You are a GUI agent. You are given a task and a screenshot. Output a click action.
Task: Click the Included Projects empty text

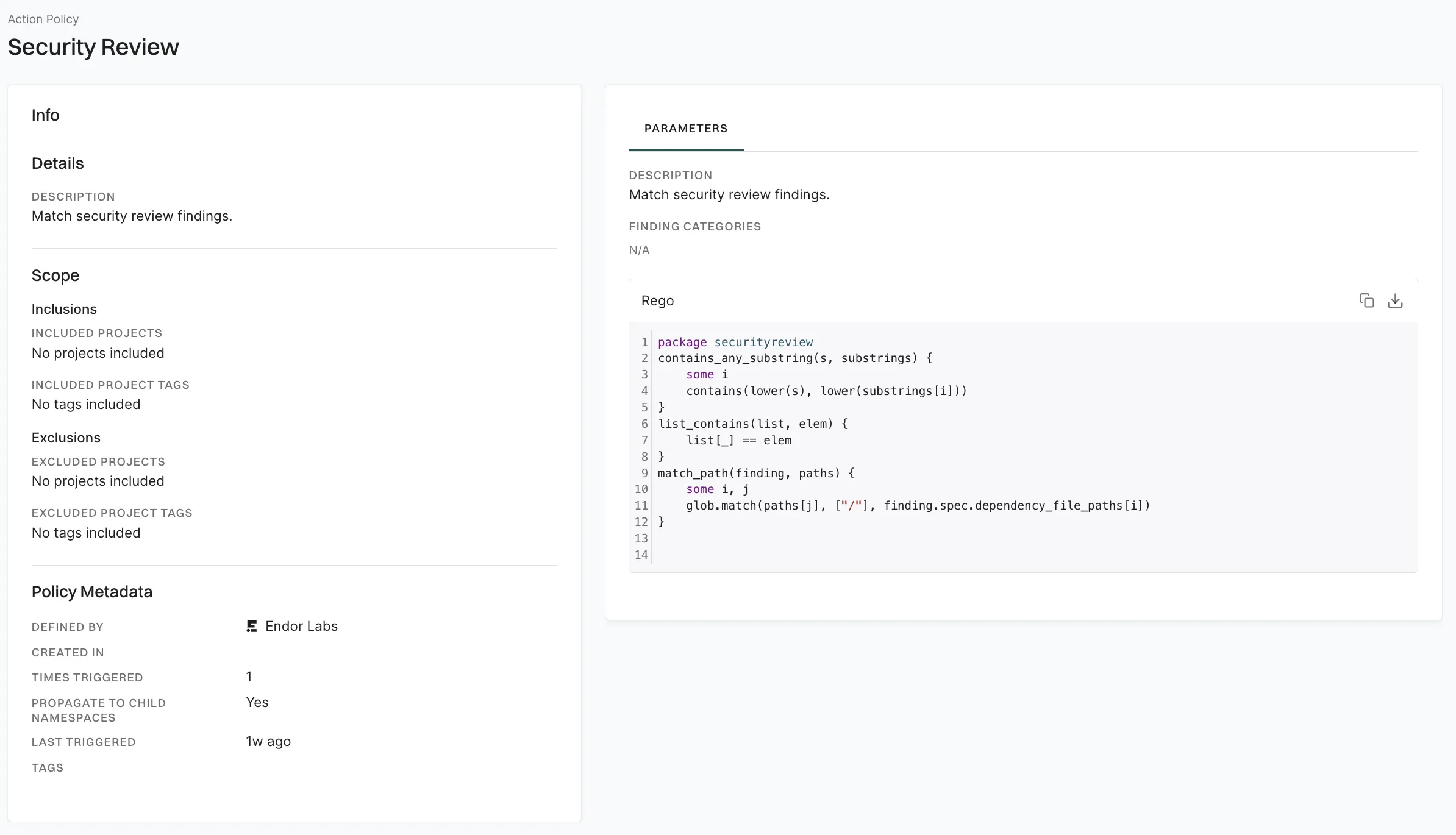point(98,353)
